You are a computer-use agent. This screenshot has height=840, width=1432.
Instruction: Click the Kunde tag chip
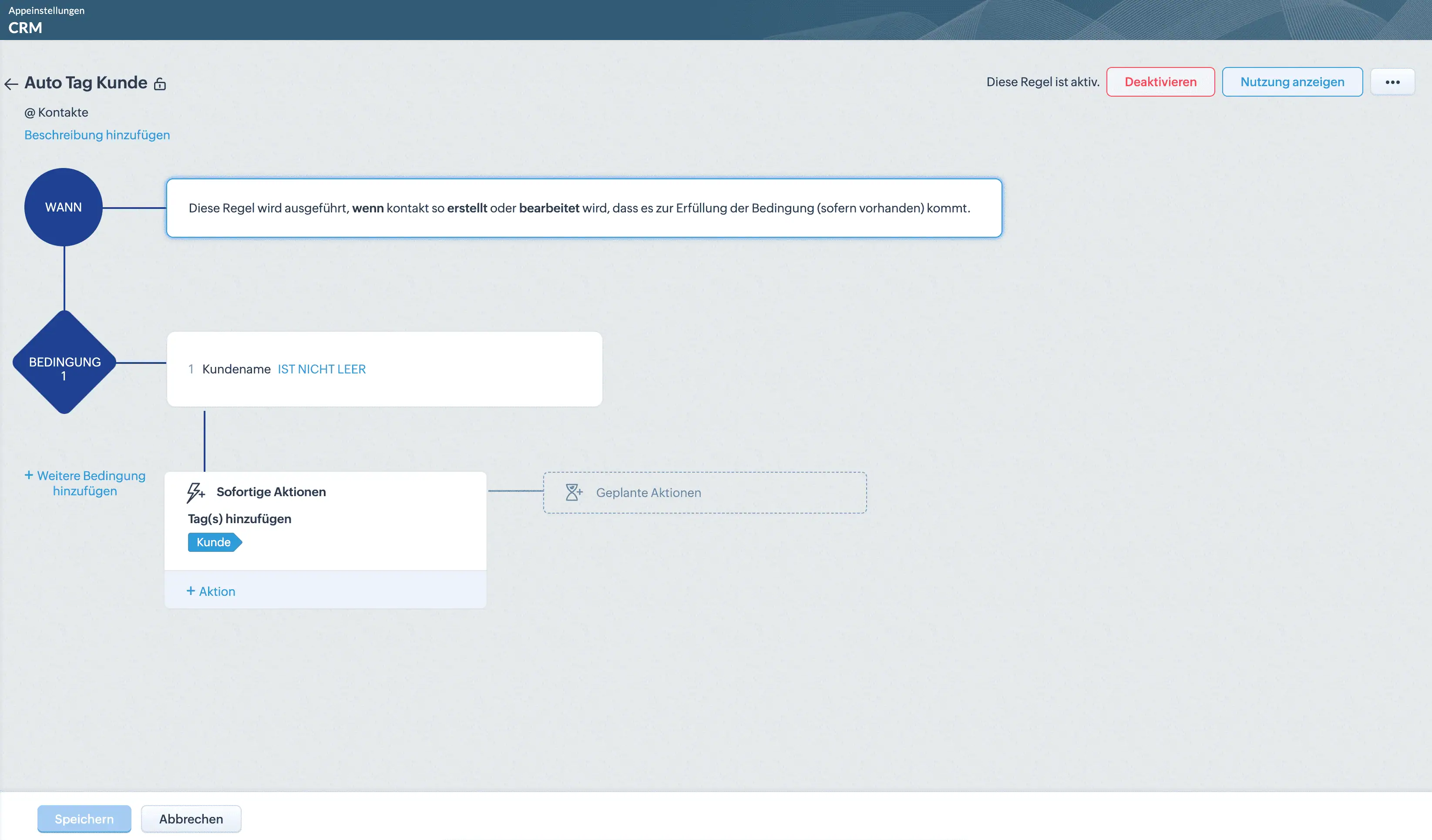[x=214, y=542]
